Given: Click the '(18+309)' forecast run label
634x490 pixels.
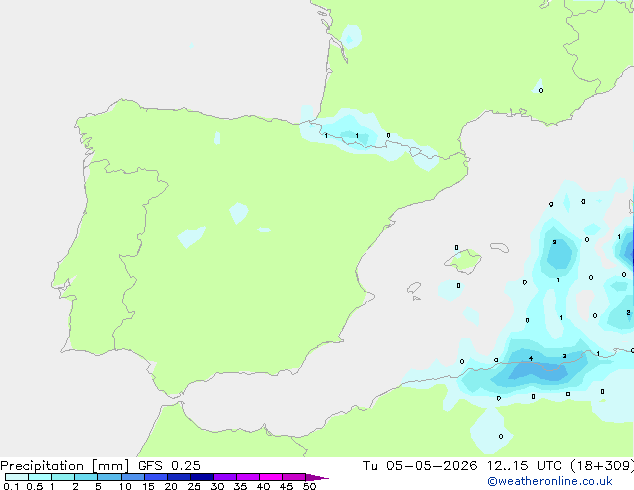Looking at the screenshot, I should (602, 466).
